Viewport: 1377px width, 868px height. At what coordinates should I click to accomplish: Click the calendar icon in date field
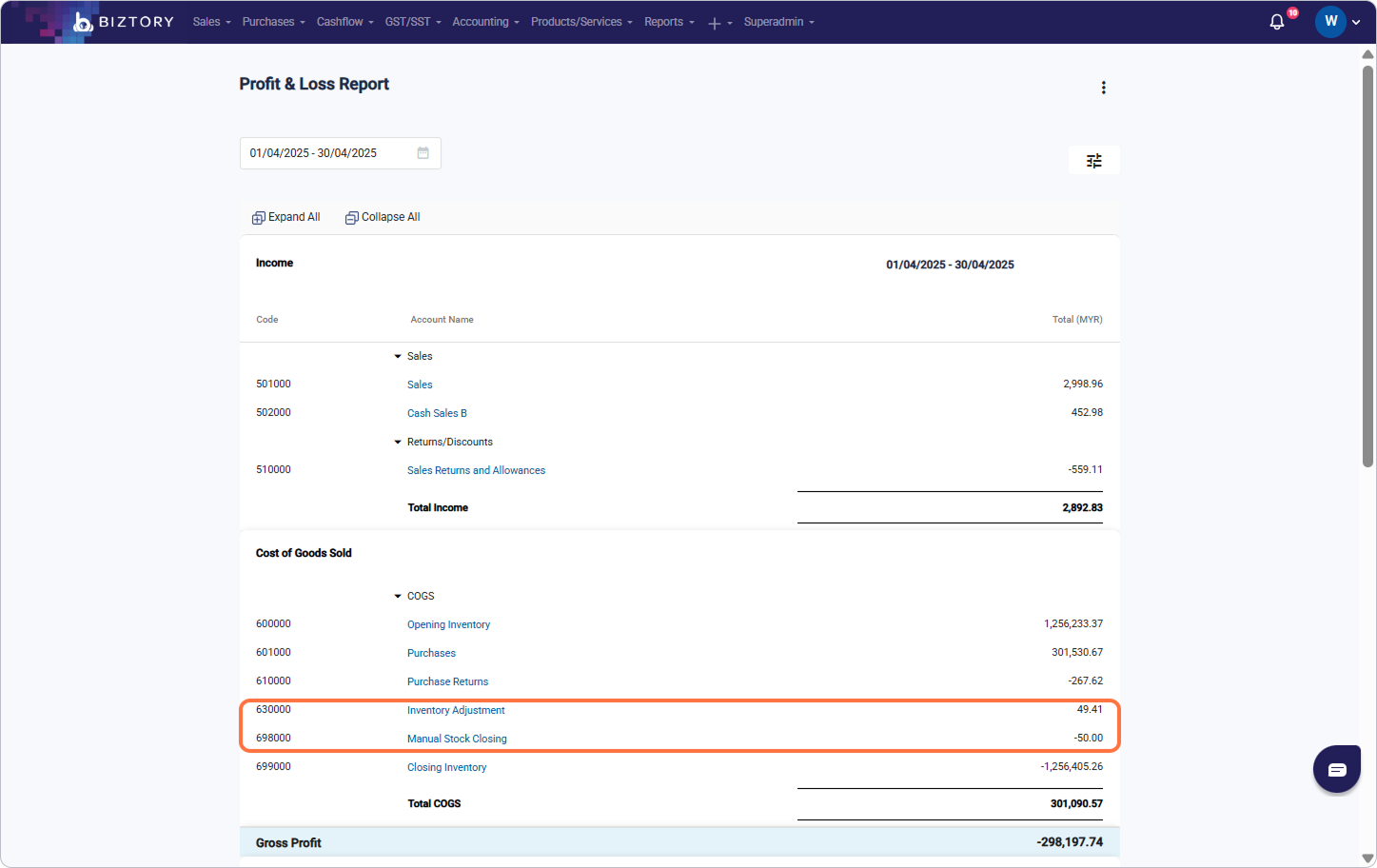coord(423,153)
